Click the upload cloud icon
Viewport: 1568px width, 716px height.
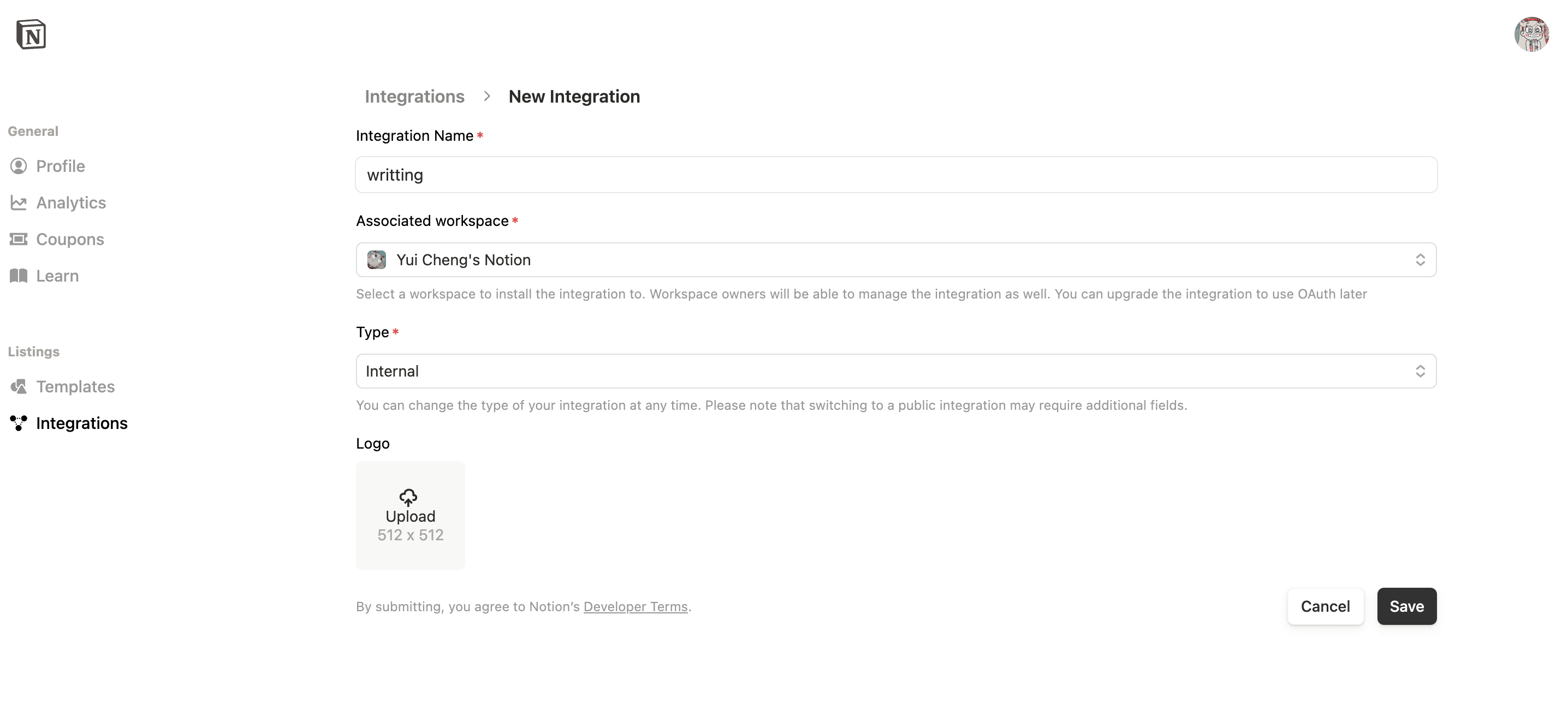pos(408,497)
